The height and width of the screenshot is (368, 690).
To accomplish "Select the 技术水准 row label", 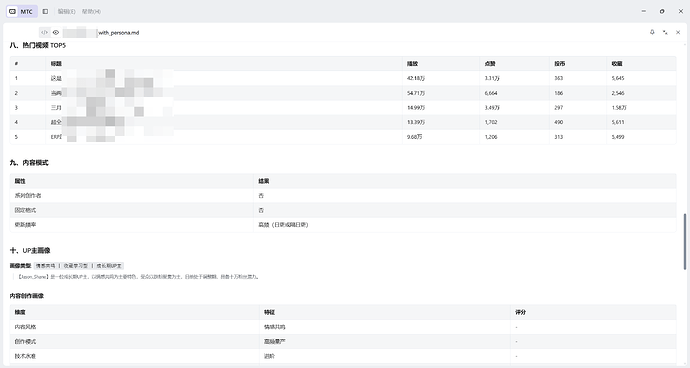I will click(25, 356).
